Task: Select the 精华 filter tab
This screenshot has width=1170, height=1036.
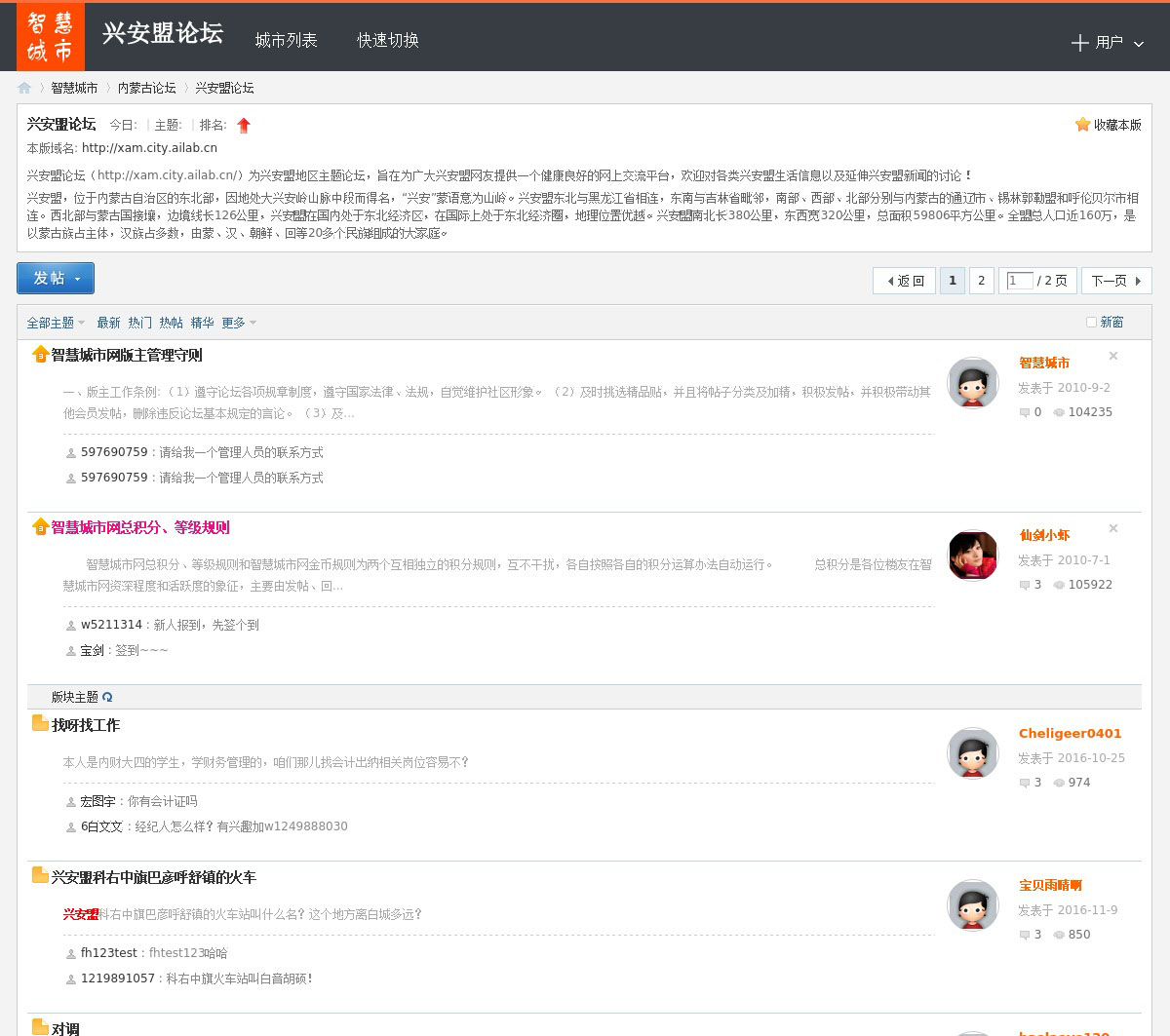Action: [202, 323]
